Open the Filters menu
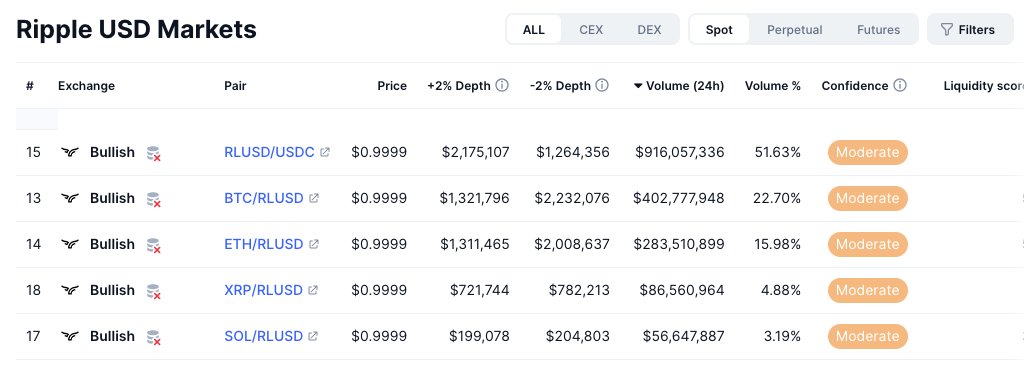The height and width of the screenshot is (367, 1024). point(970,29)
